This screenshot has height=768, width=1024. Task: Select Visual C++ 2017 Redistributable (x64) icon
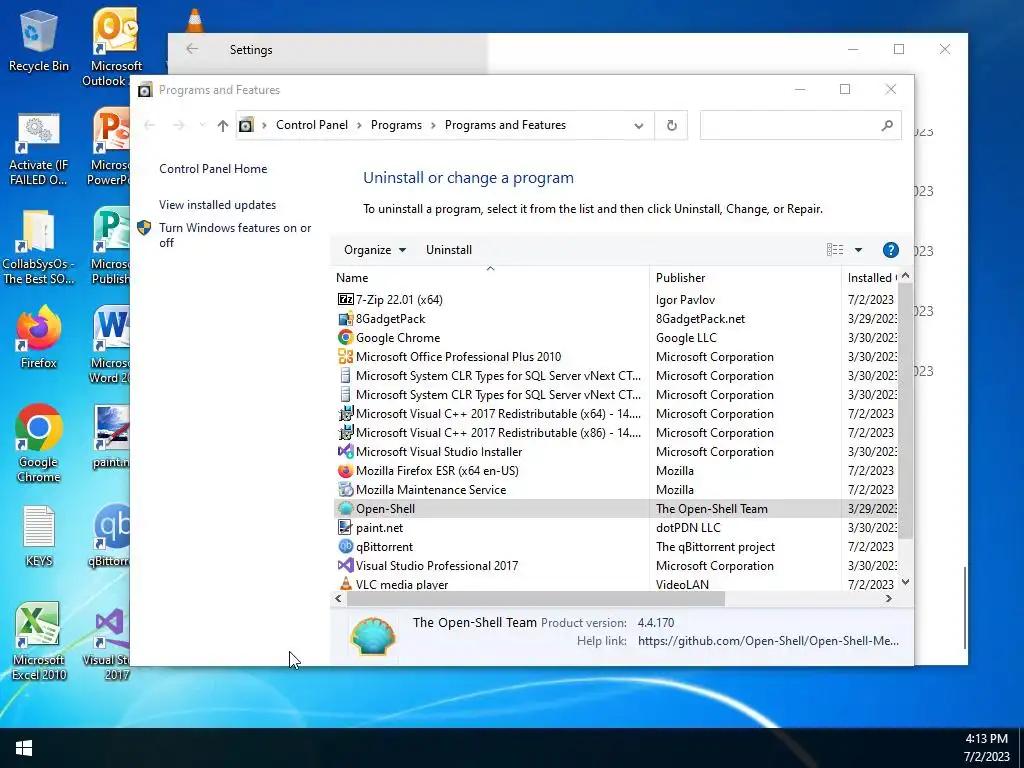[x=345, y=413]
